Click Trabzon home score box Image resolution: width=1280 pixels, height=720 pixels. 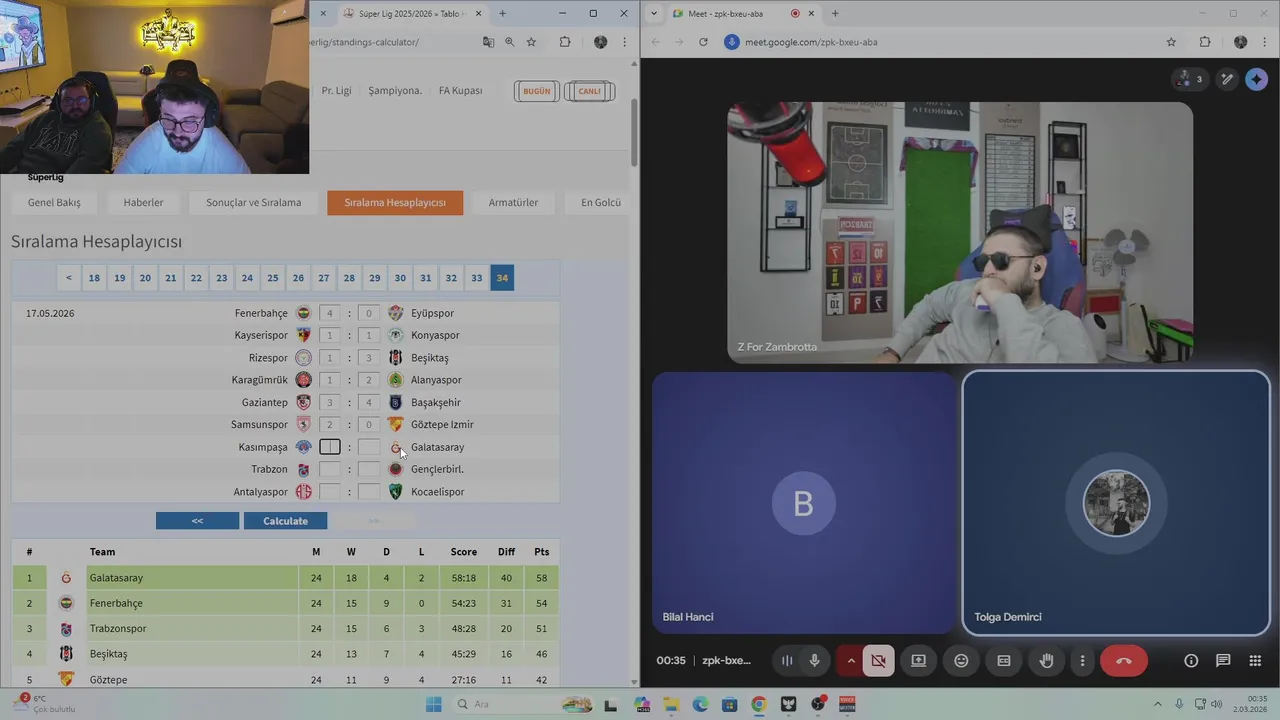[330, 469]
